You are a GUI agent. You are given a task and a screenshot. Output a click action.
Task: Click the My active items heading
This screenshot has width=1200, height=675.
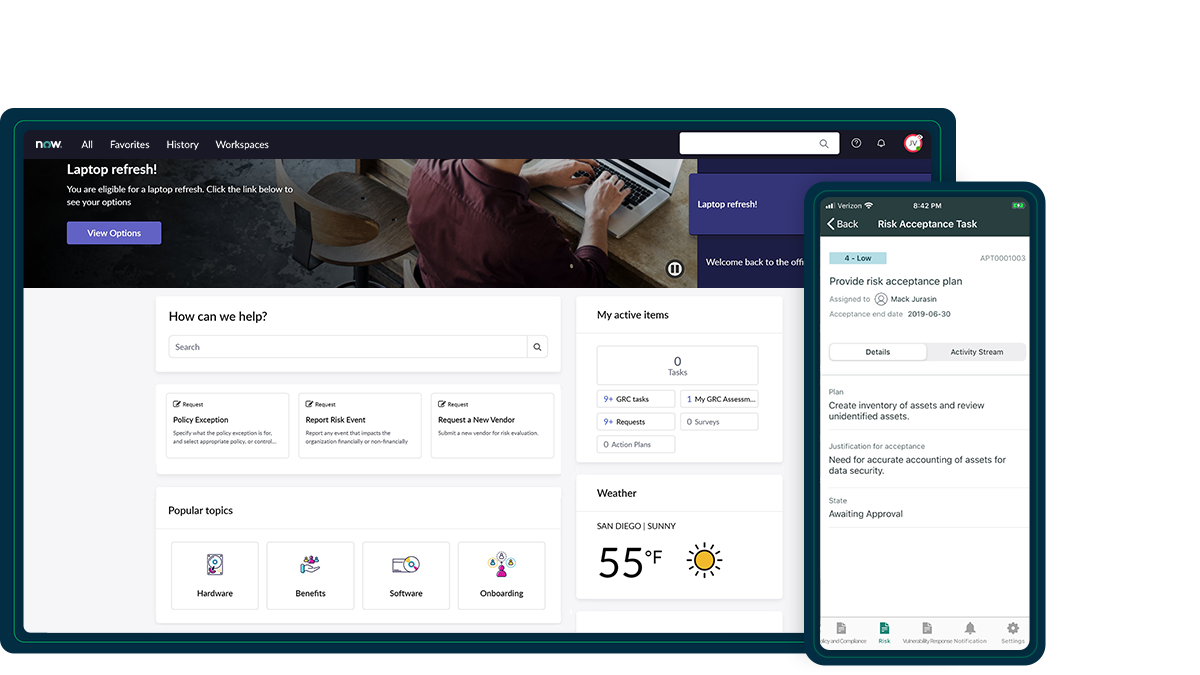(633, 315)
